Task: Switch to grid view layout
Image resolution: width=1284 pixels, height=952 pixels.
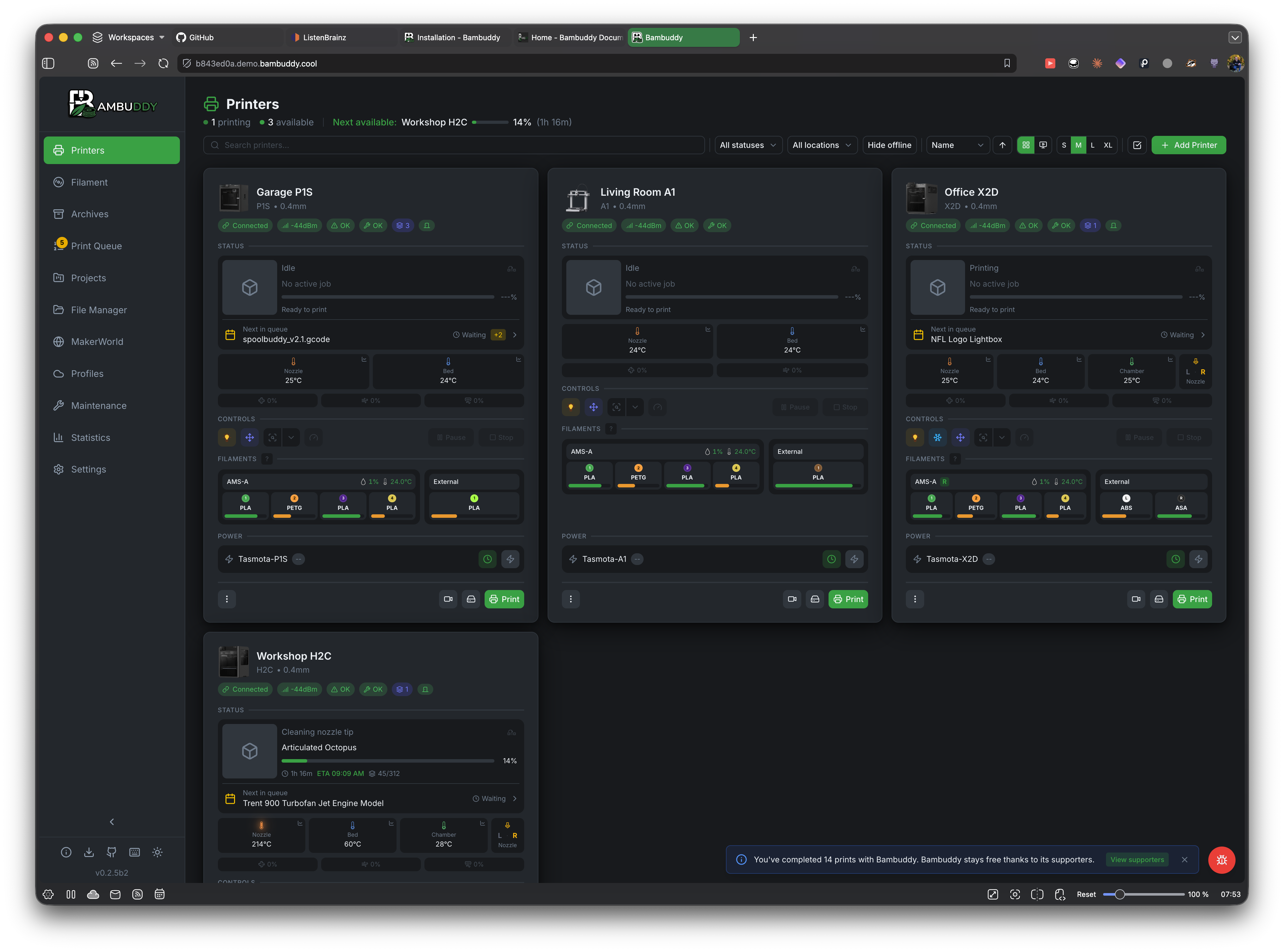Action: pos(1026,145)
